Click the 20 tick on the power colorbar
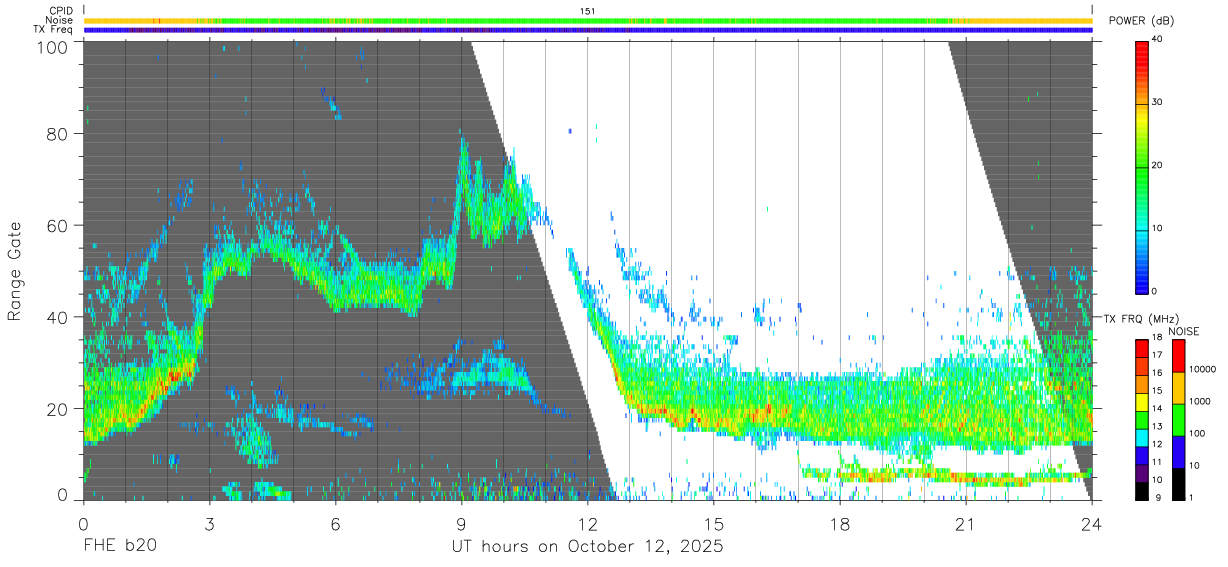Viewport: 1228px width, 567px height. (x=1158, y=165)
